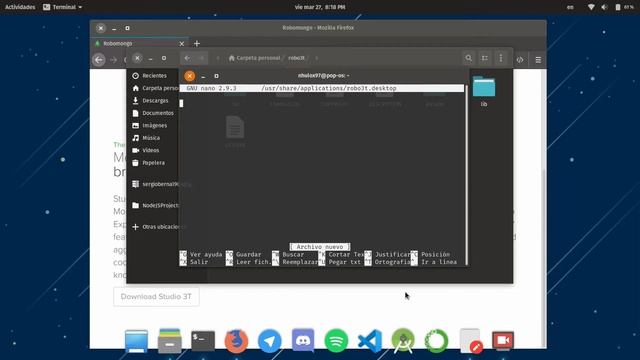The width and height of the screenshot is (640, 360).
Task: Click the volume icon in the top bar
Action: tap(604, 7)
